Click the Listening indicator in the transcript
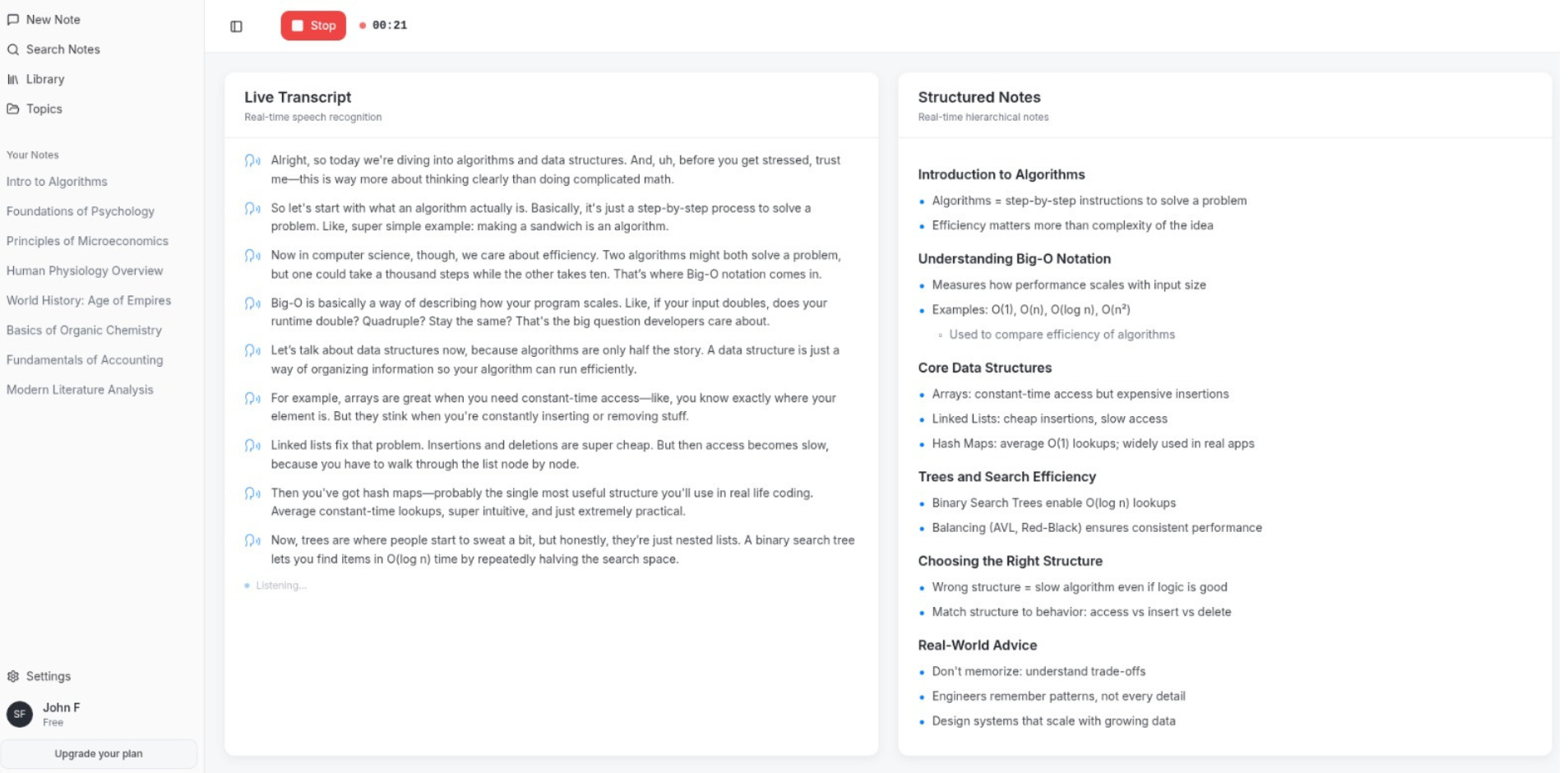 tap(275, 585)
